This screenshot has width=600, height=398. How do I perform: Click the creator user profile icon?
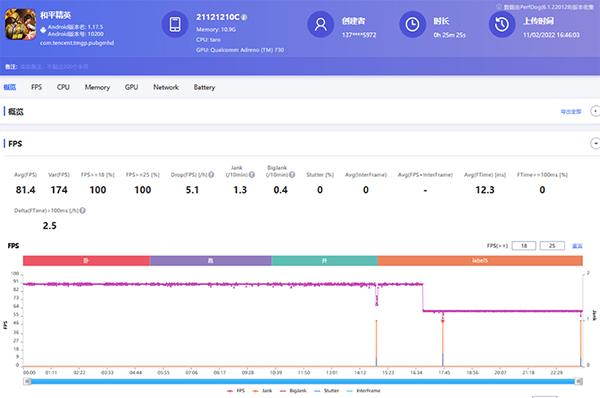(321, 24)
